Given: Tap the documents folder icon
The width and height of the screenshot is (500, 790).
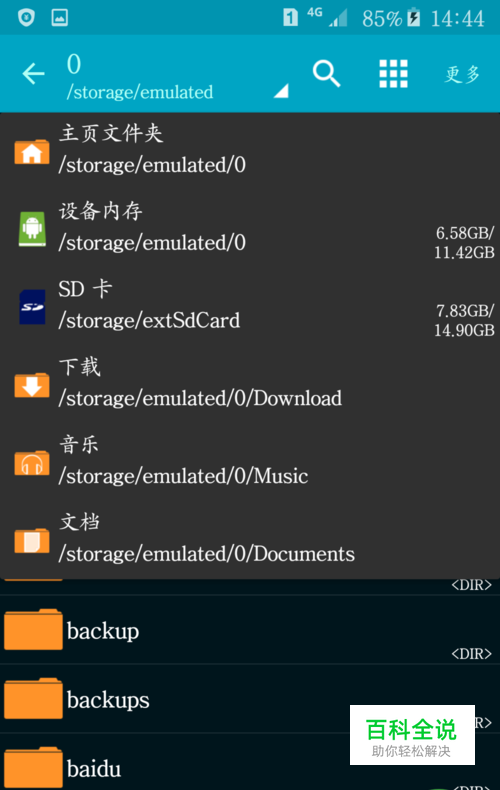Looking at the screenshot, I should point(32,541).
